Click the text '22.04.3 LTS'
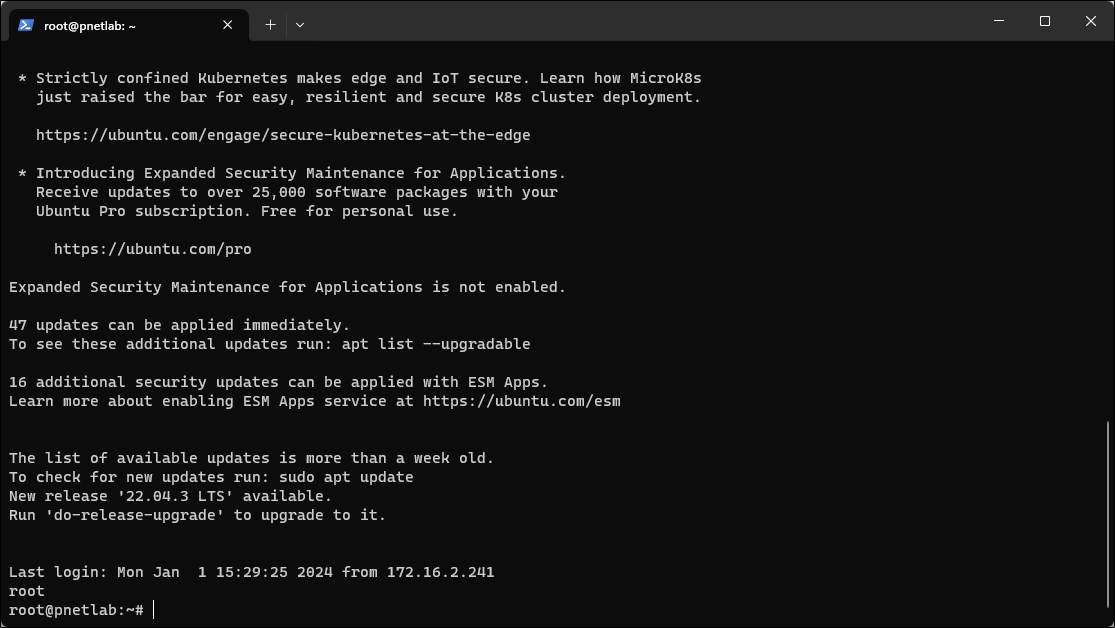1115x628 pixels. point(175,496)
